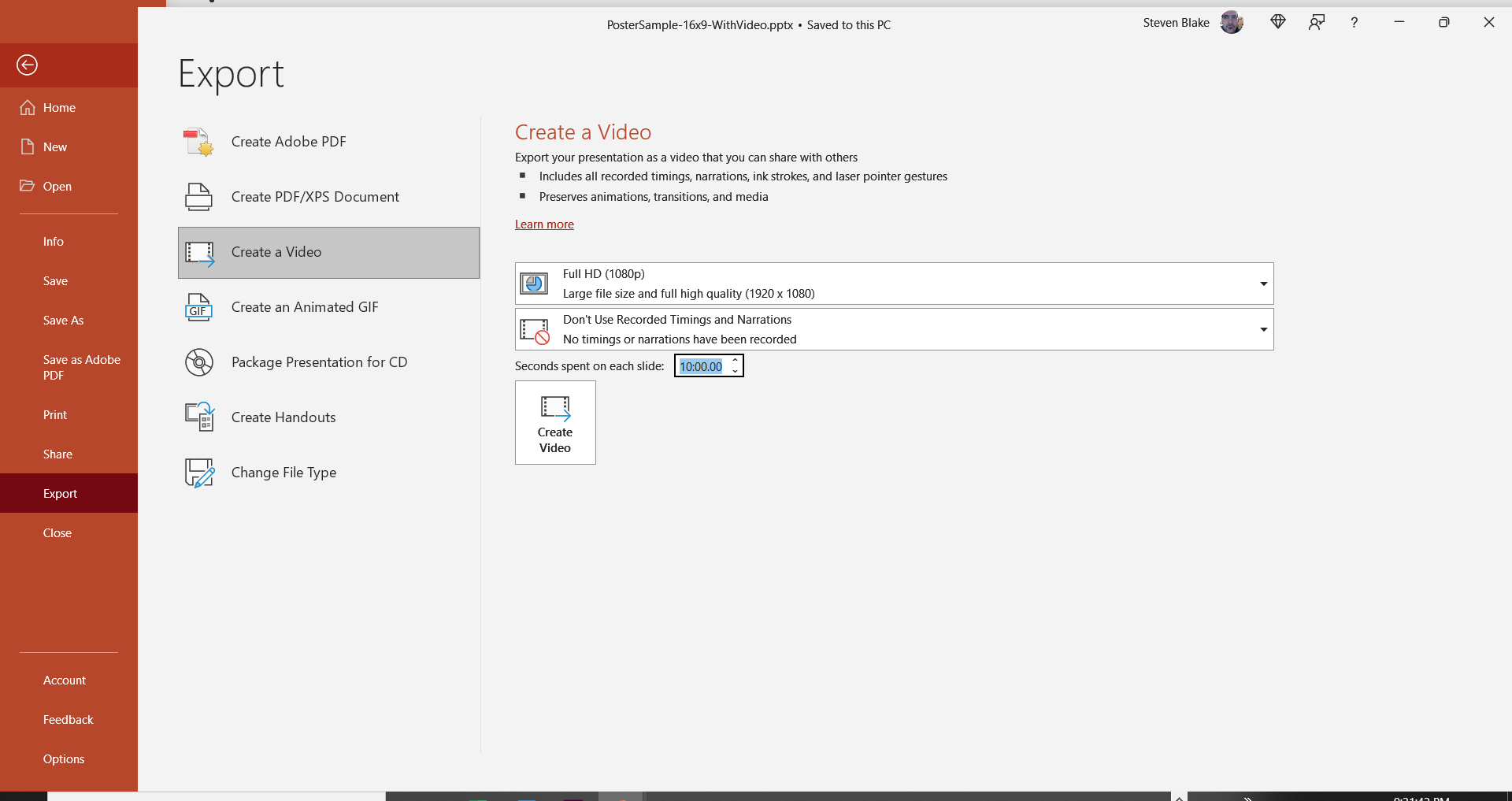
Task: Open the Print page
Action: 69,414
